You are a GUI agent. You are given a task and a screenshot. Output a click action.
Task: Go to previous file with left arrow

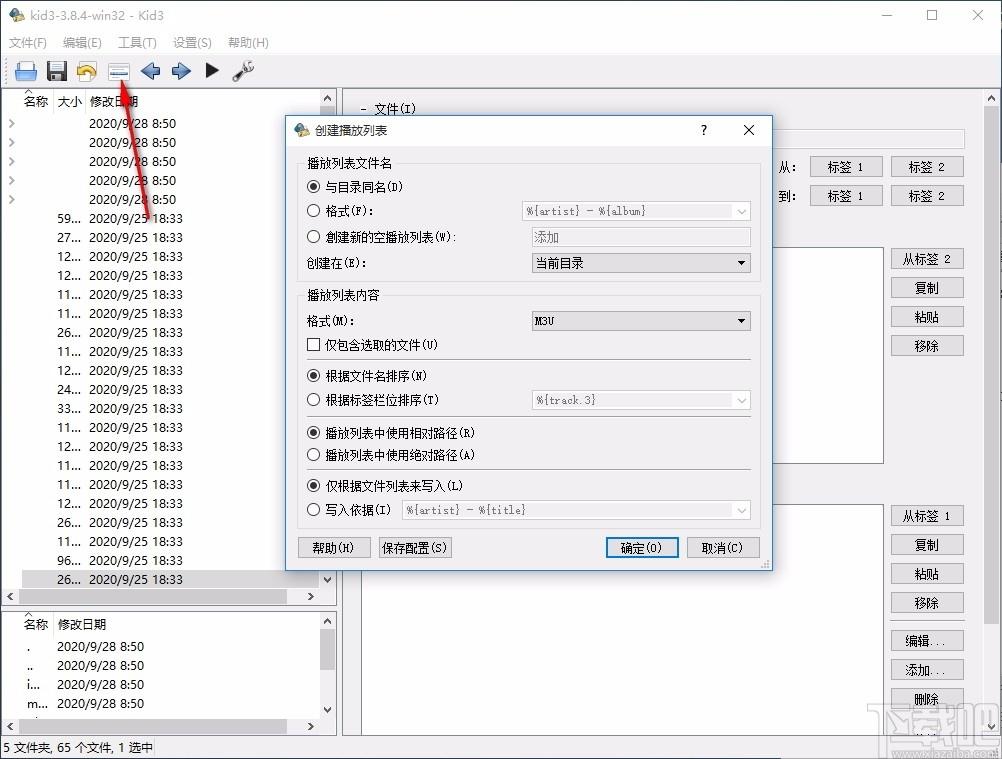(x=150, y=71)
